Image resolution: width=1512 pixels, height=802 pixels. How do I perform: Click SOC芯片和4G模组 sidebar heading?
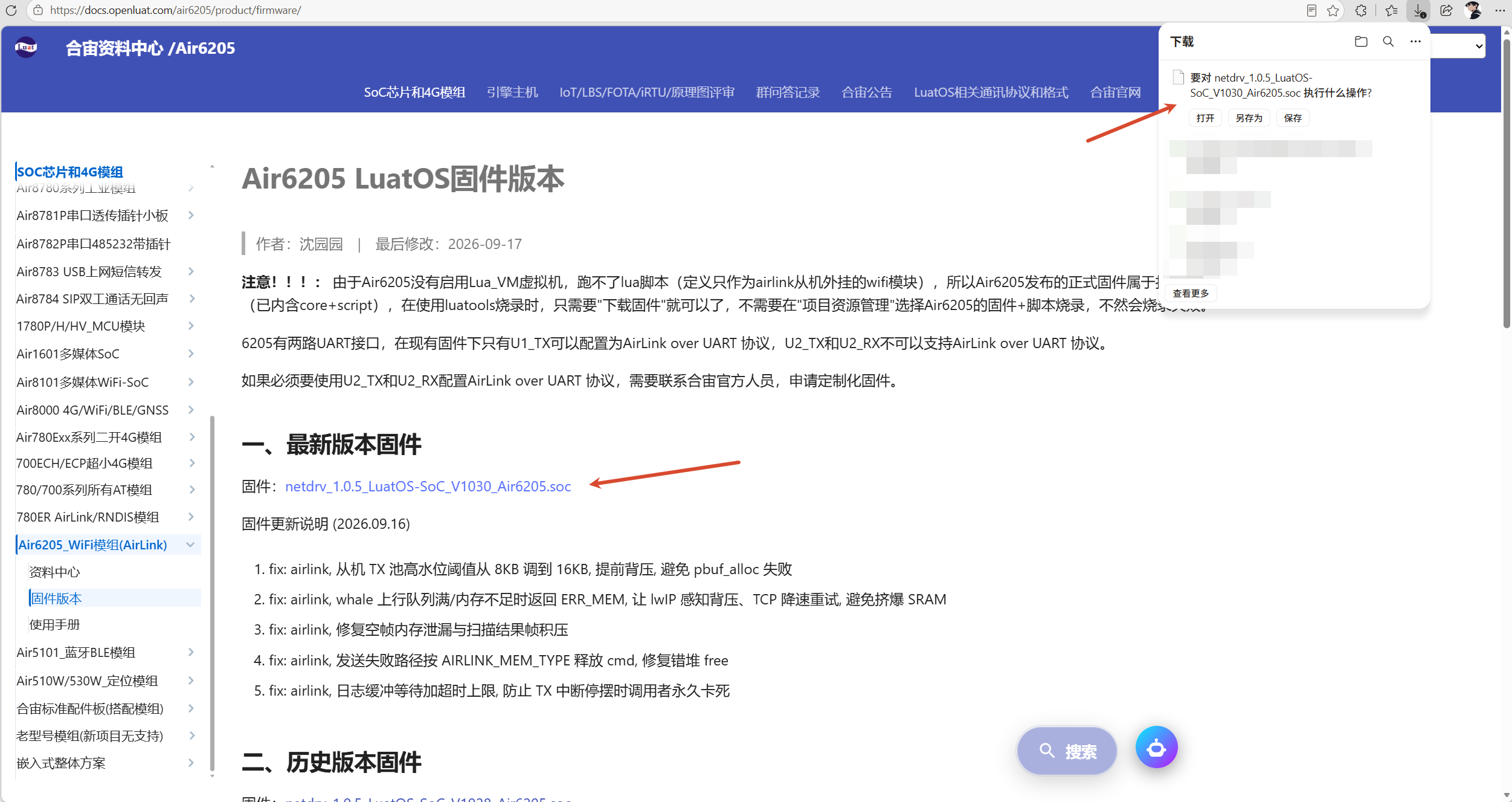point(70,172)
